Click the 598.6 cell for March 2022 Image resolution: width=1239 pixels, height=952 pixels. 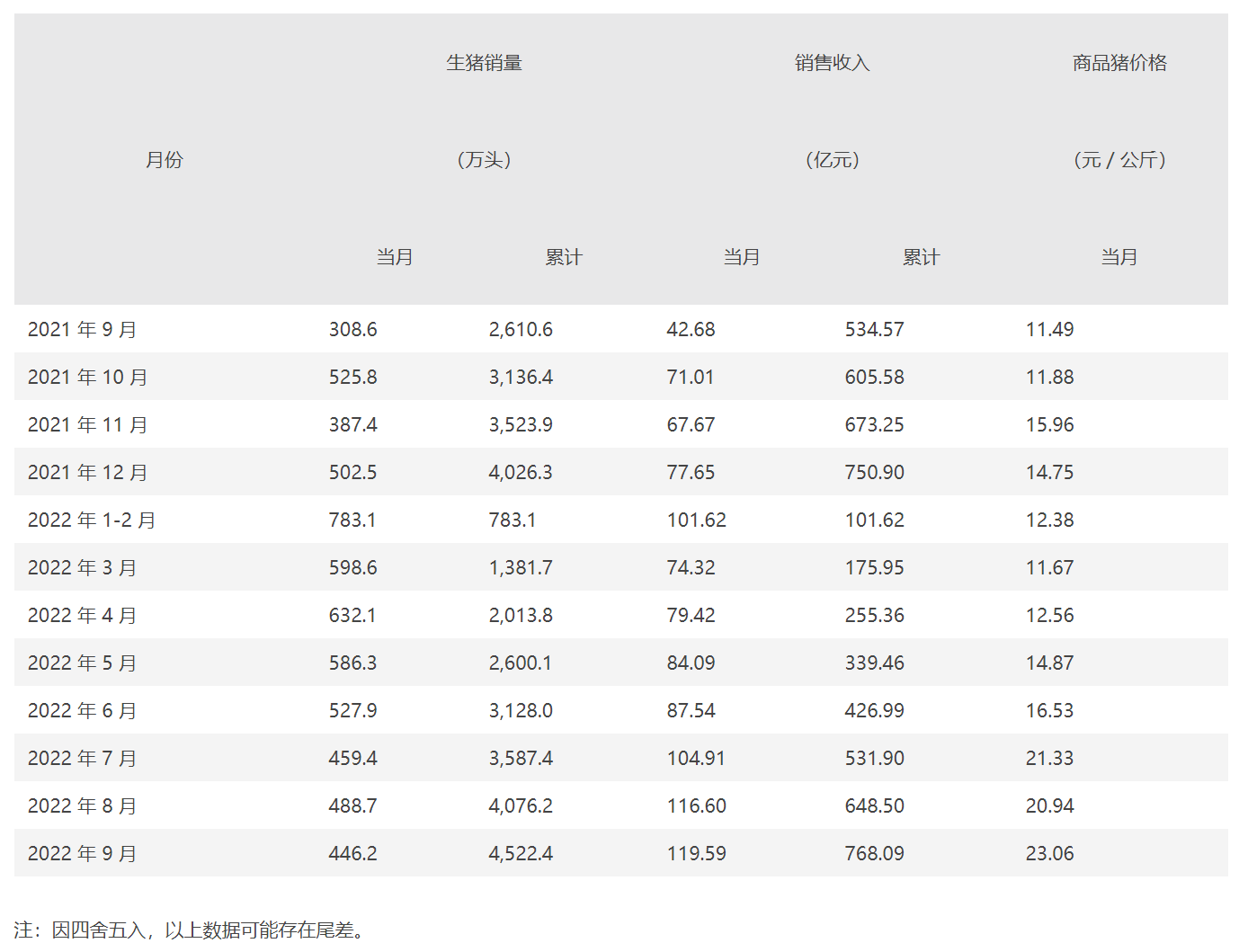[352, 568]
